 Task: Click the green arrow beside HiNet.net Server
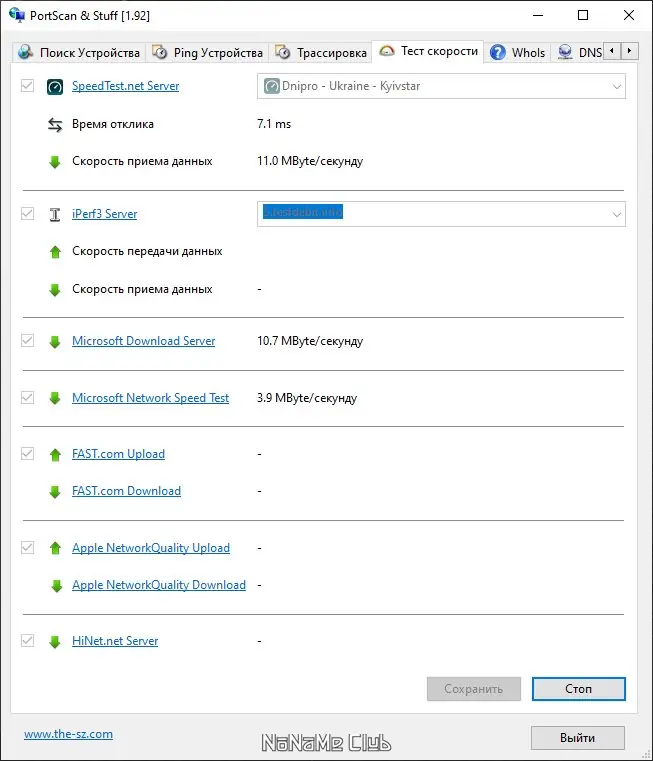(x=55, y=641)
